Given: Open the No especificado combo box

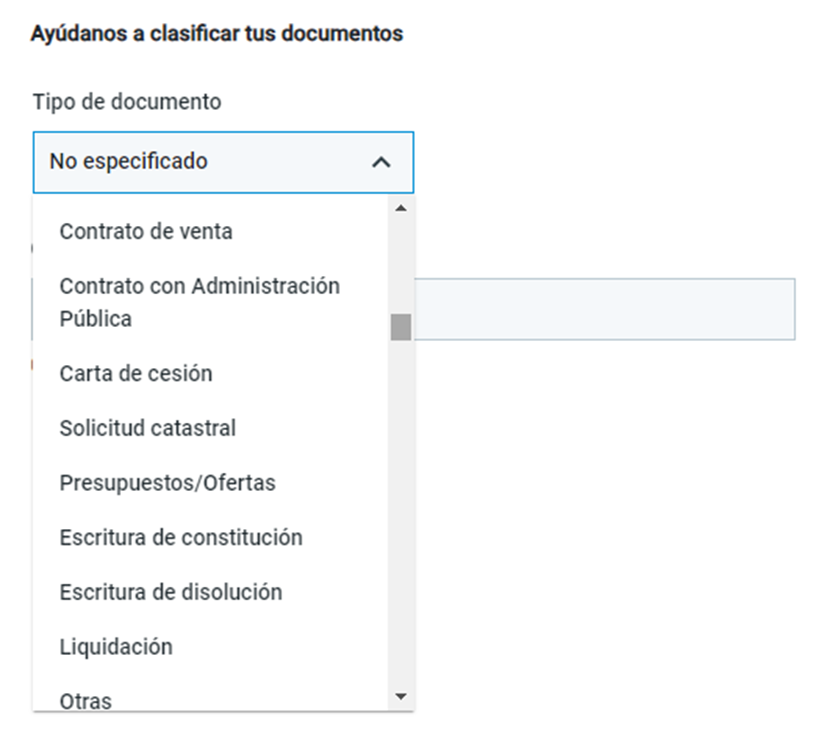Looking at the screenshot, I should [223, 162].
